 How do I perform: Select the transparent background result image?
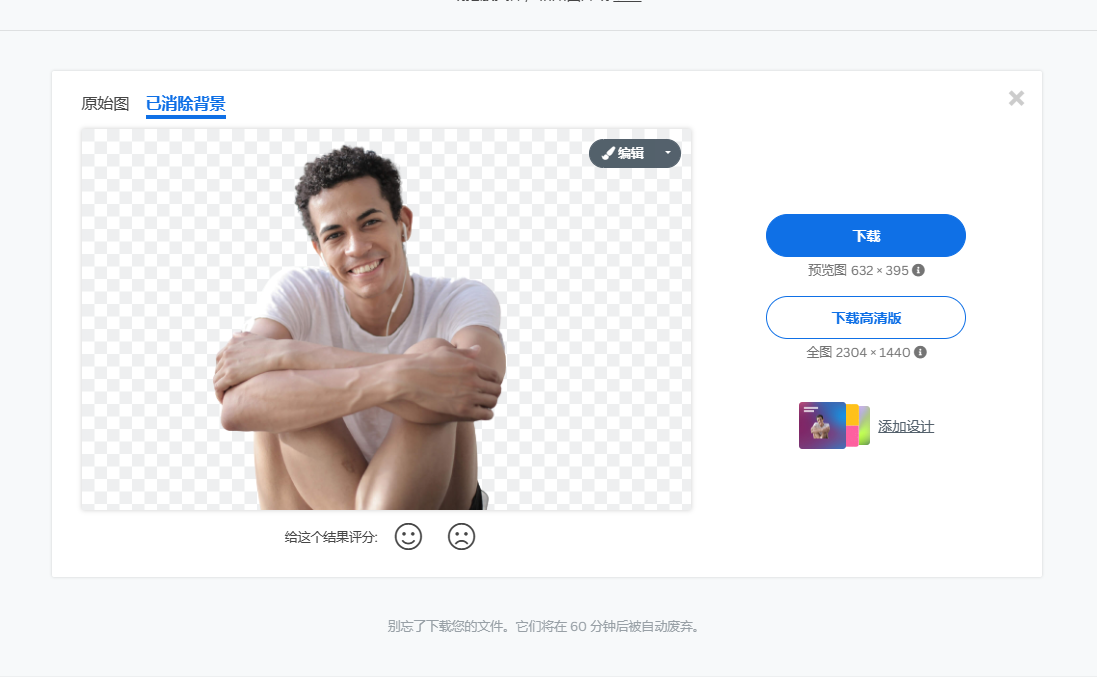386,318
